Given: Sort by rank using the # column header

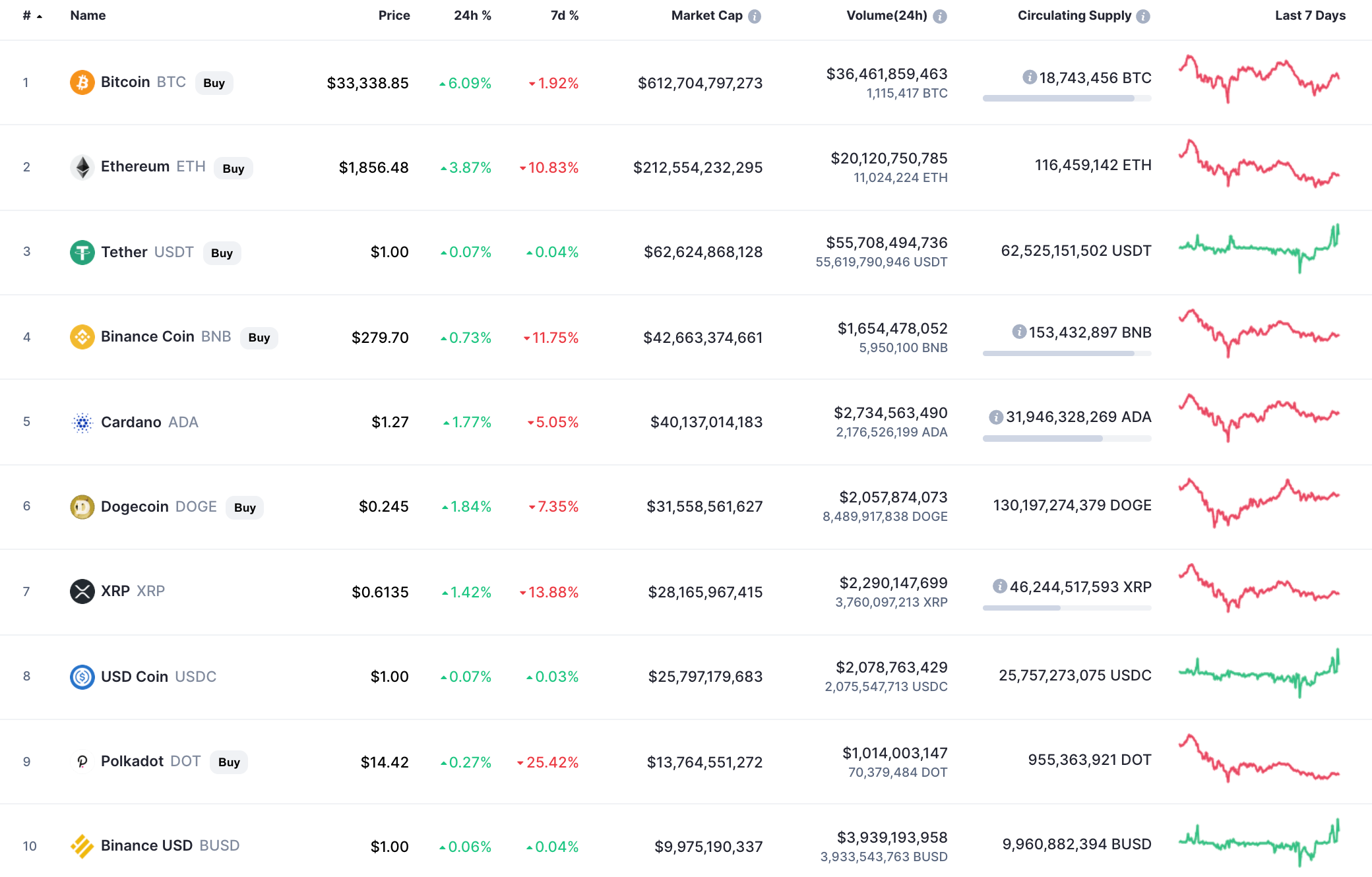Looking at the screenshot, I should 32,16.
